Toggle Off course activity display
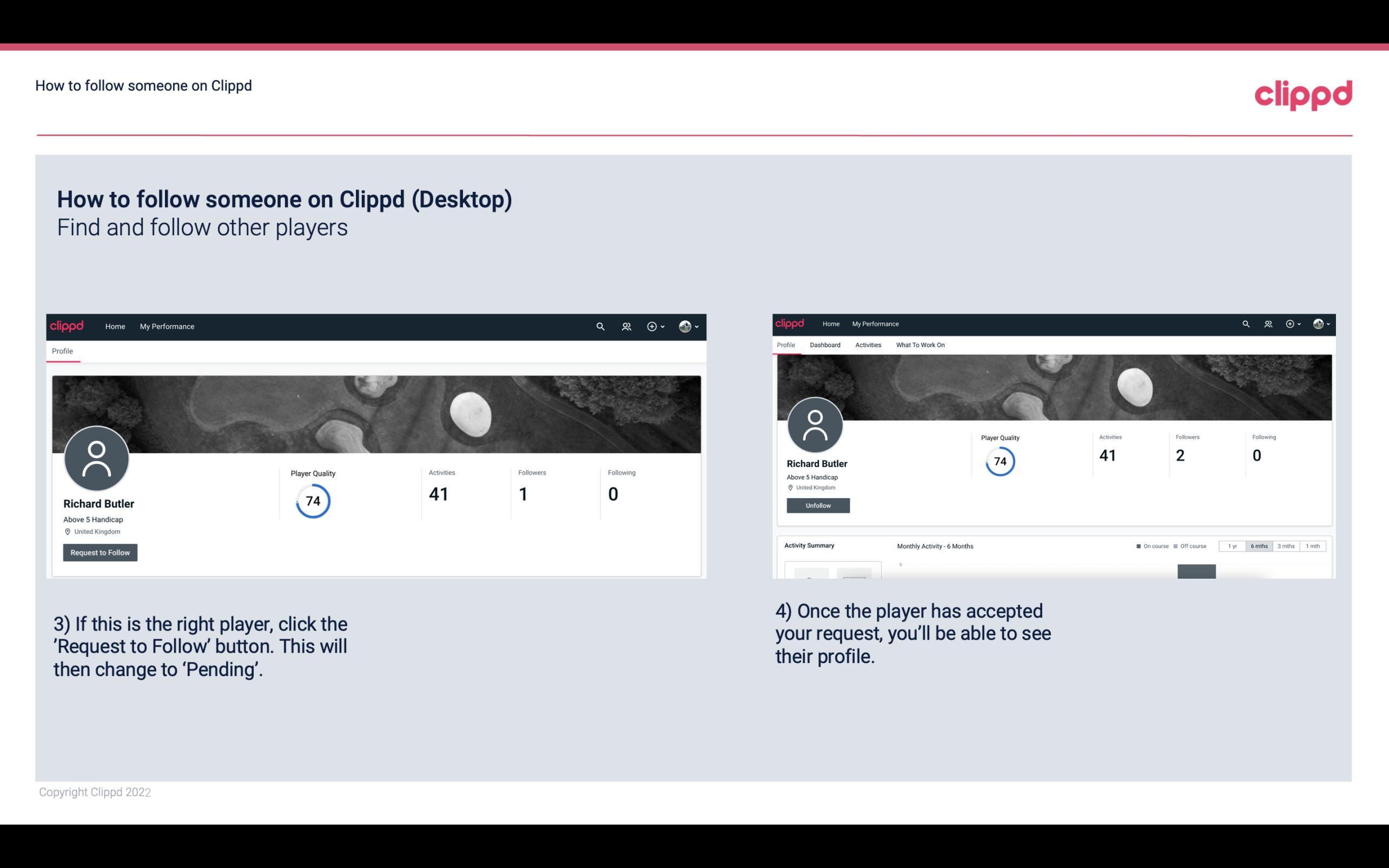1389x868 pixels. tap(1192, 546)
